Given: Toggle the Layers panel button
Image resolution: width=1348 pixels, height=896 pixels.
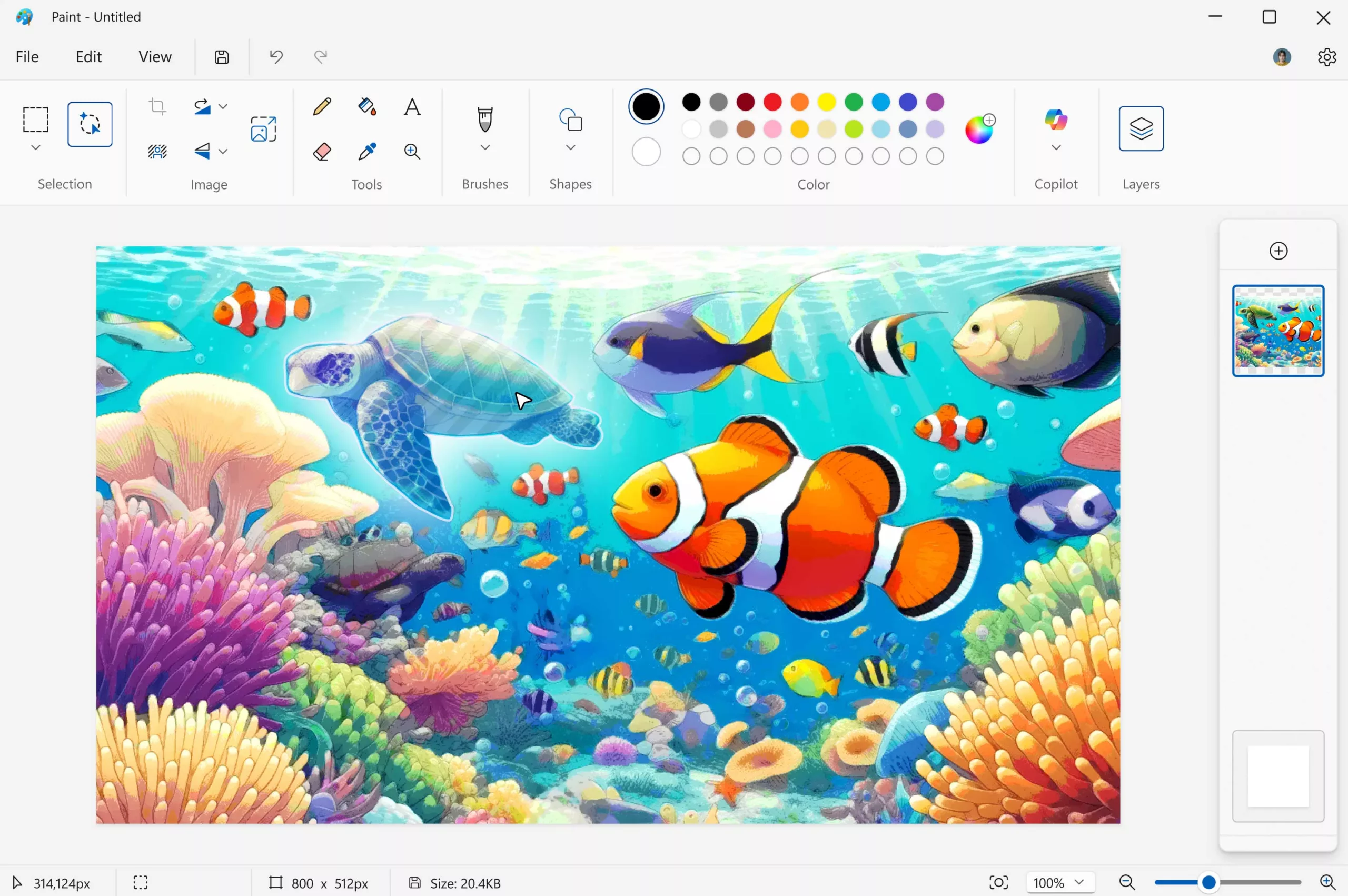Looking at the screenshot, I should [x=1141, y=128].
